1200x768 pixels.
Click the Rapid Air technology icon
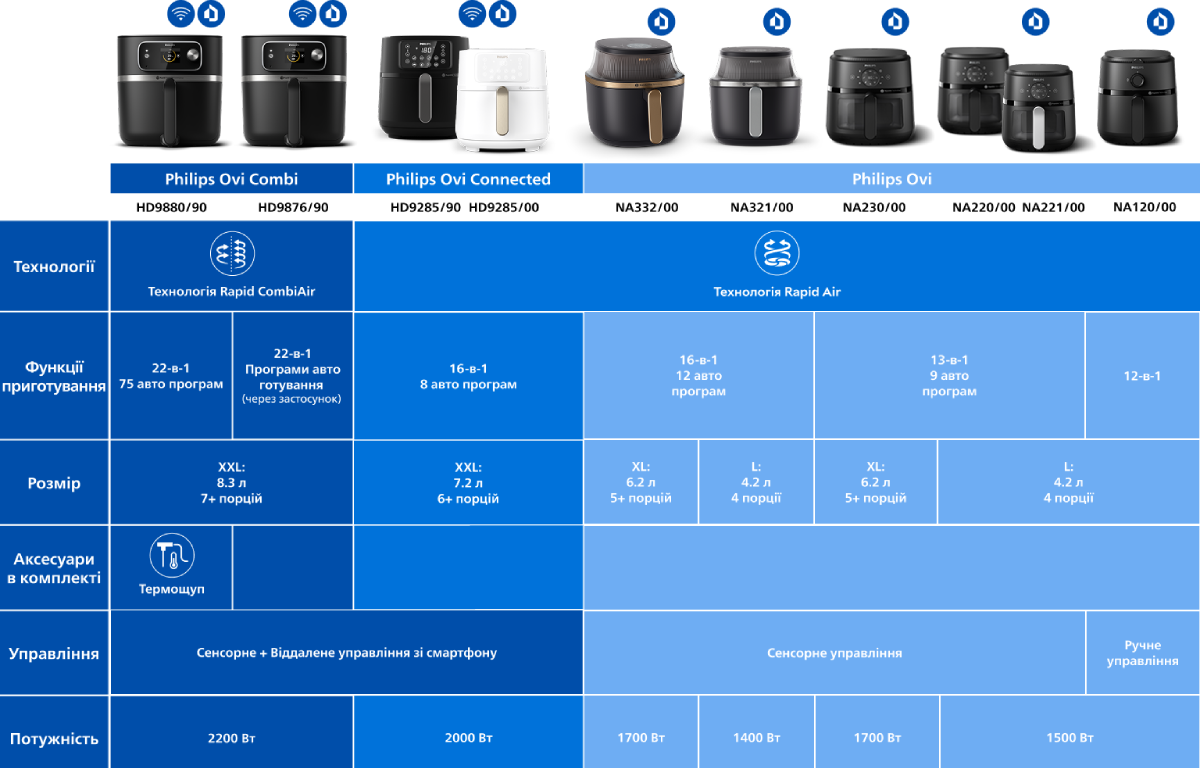(x=777, y=254)
